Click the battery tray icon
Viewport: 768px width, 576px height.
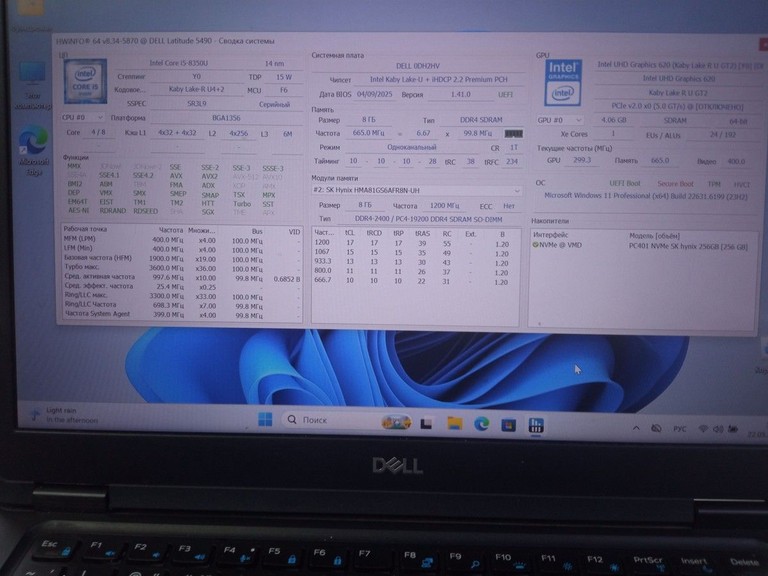[733, 429]
